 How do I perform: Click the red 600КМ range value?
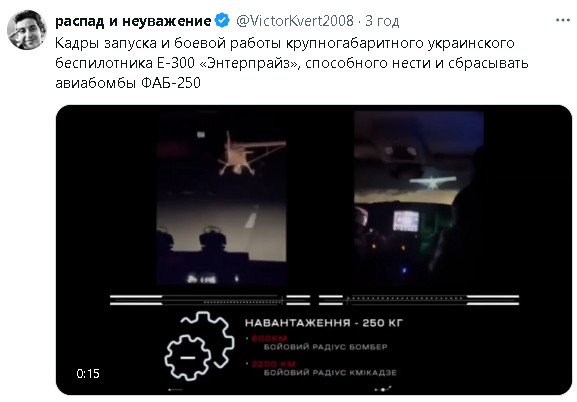[x=269, y=338]
